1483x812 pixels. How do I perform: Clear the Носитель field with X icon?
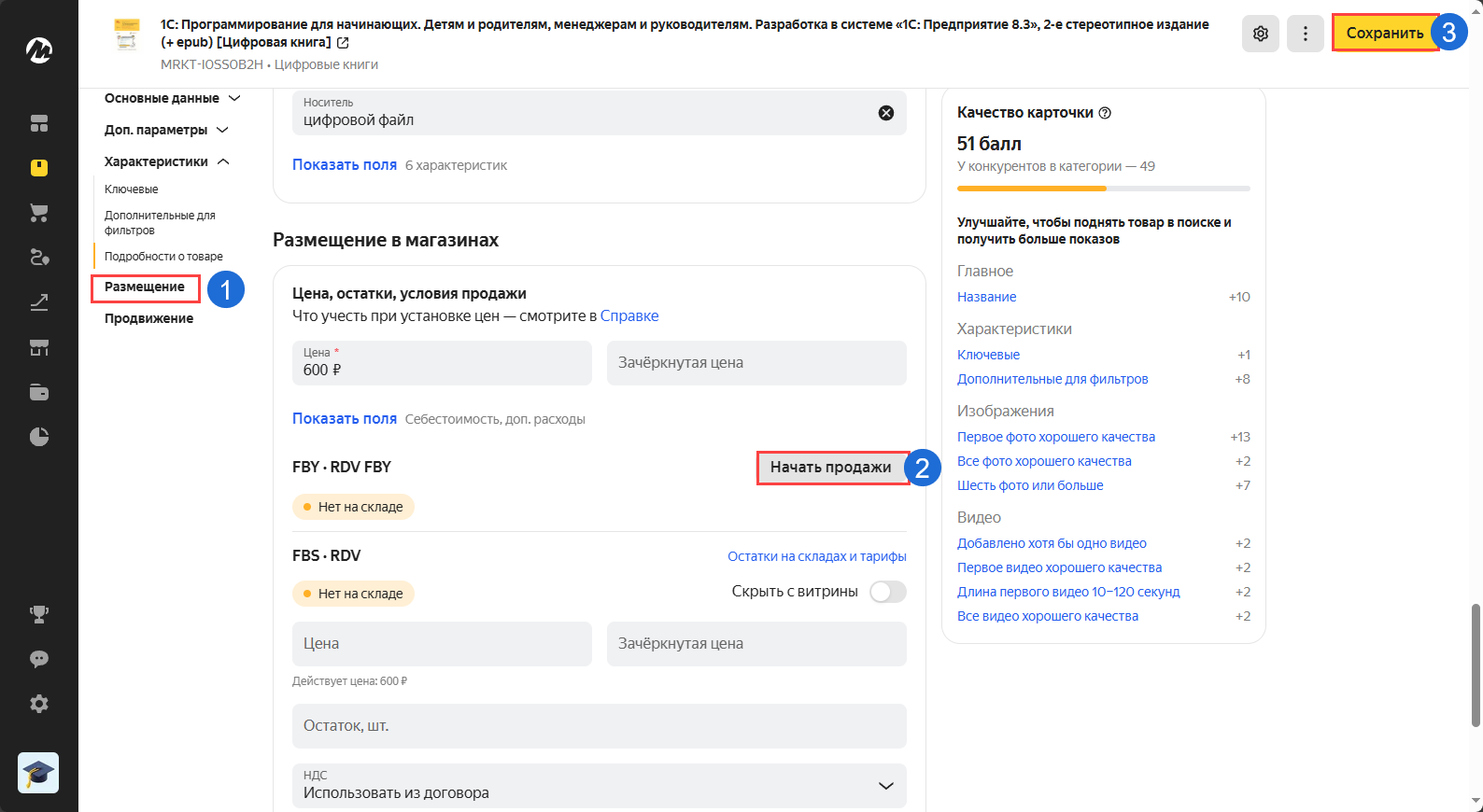(886, 113)
